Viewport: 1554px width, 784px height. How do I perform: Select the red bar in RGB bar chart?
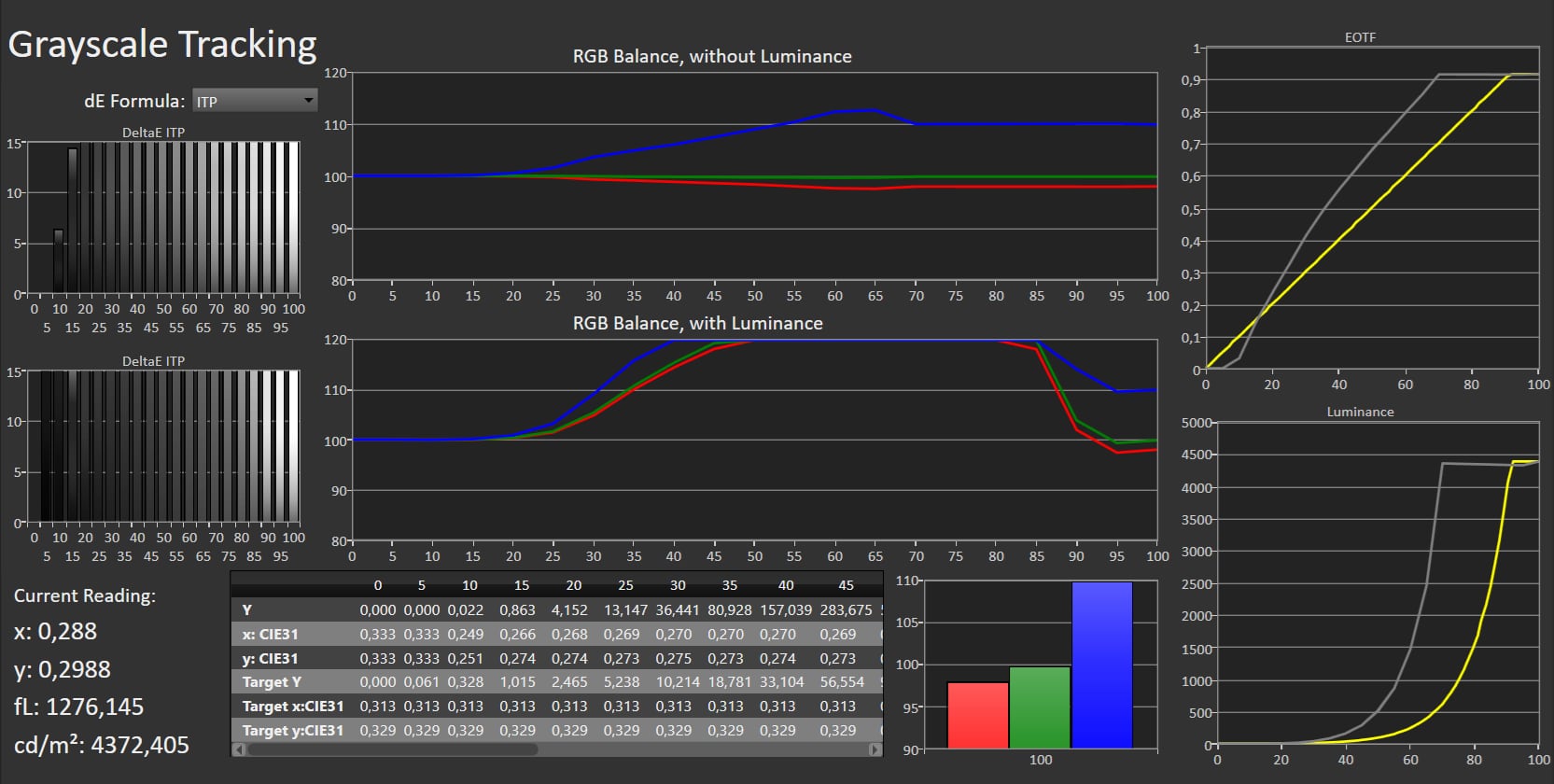click(x=977, y=715)
